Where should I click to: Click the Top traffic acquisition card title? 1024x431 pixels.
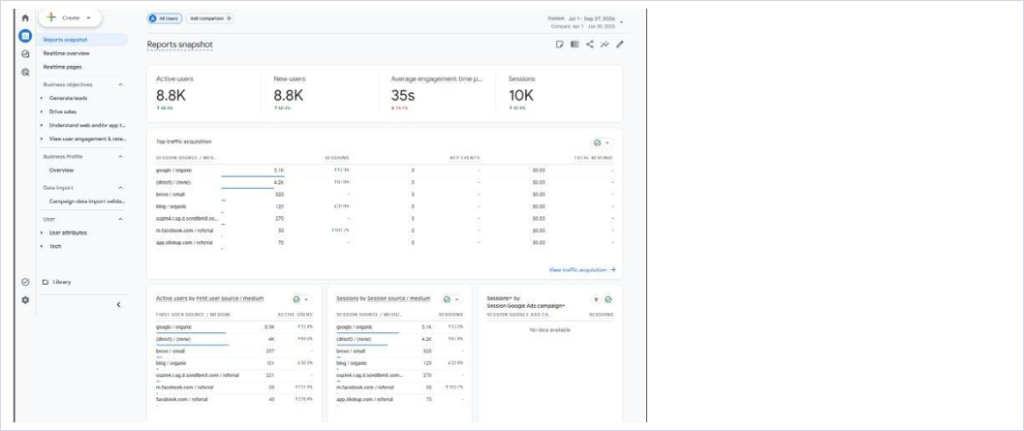184,142
